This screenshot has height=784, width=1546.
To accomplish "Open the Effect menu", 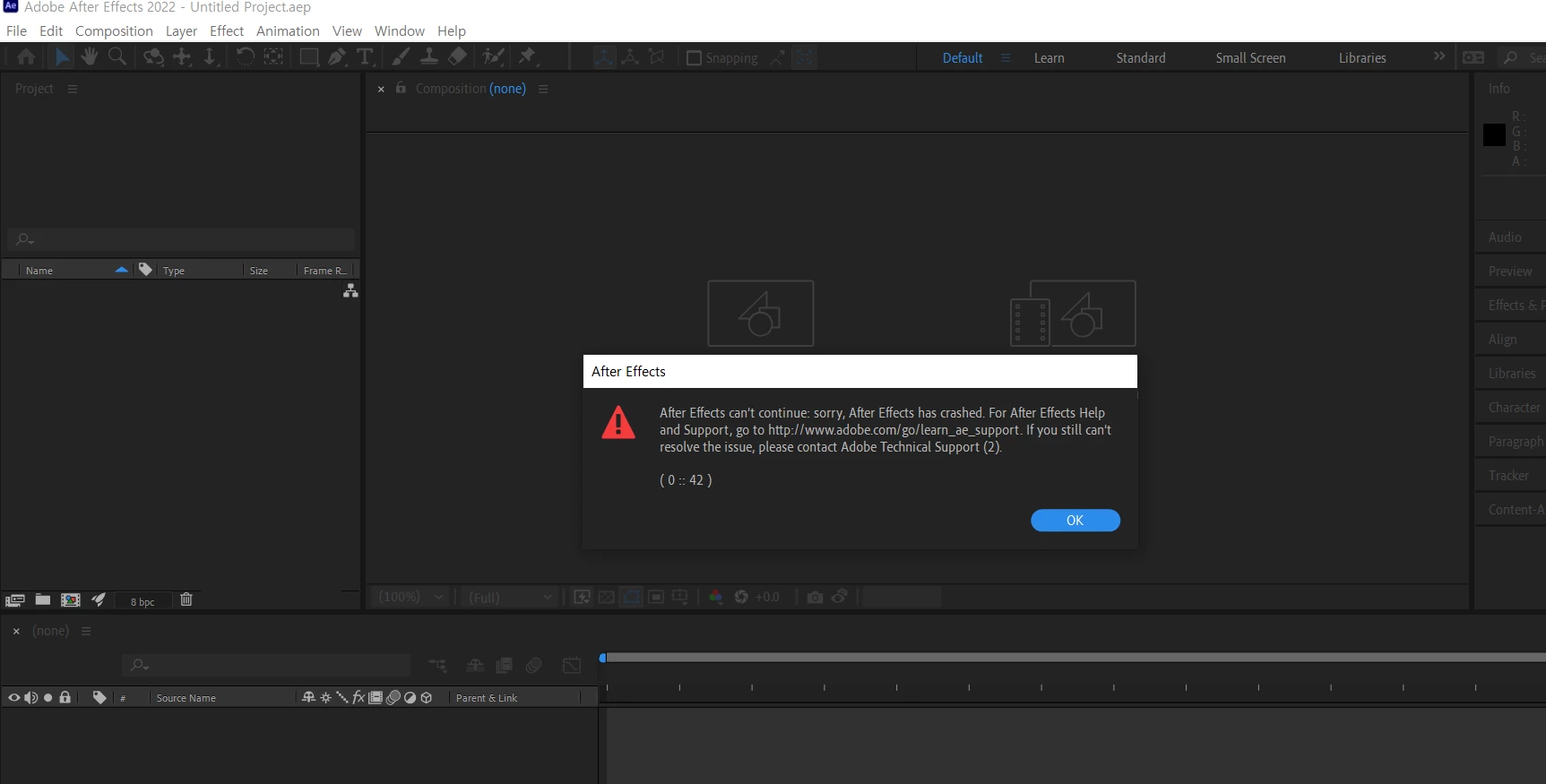I will [227, 30].
